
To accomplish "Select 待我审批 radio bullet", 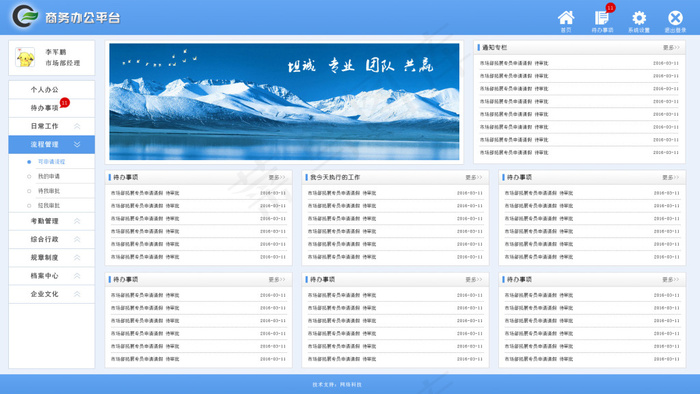I will click(29, 191).
